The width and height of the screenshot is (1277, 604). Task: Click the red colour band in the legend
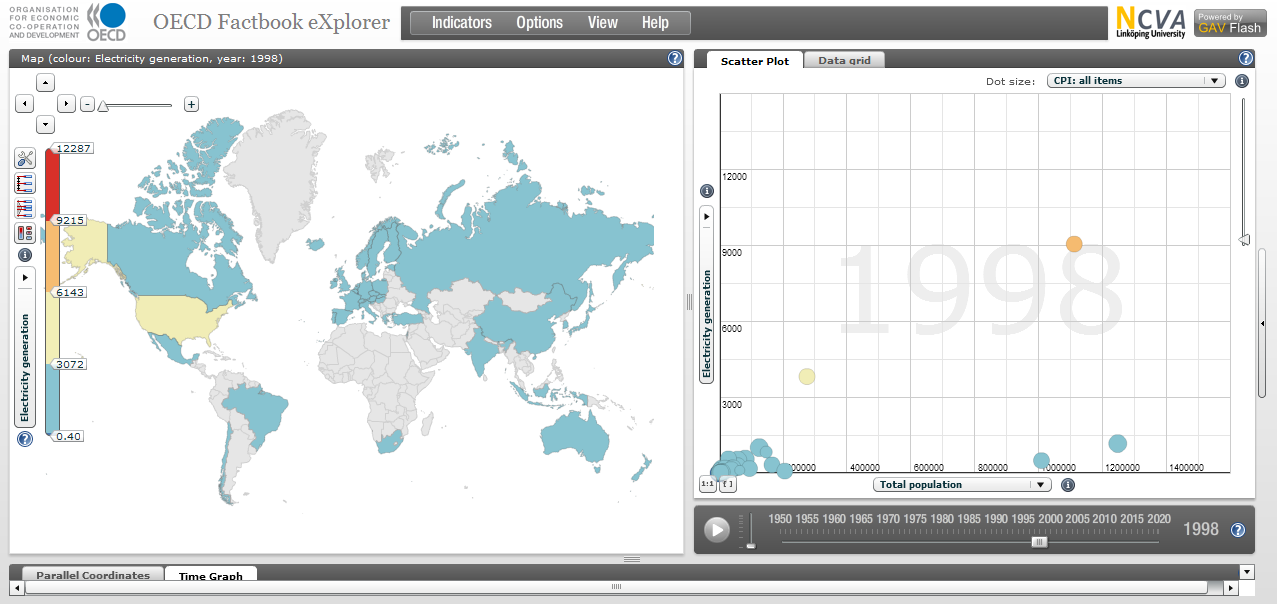point(53,184)
